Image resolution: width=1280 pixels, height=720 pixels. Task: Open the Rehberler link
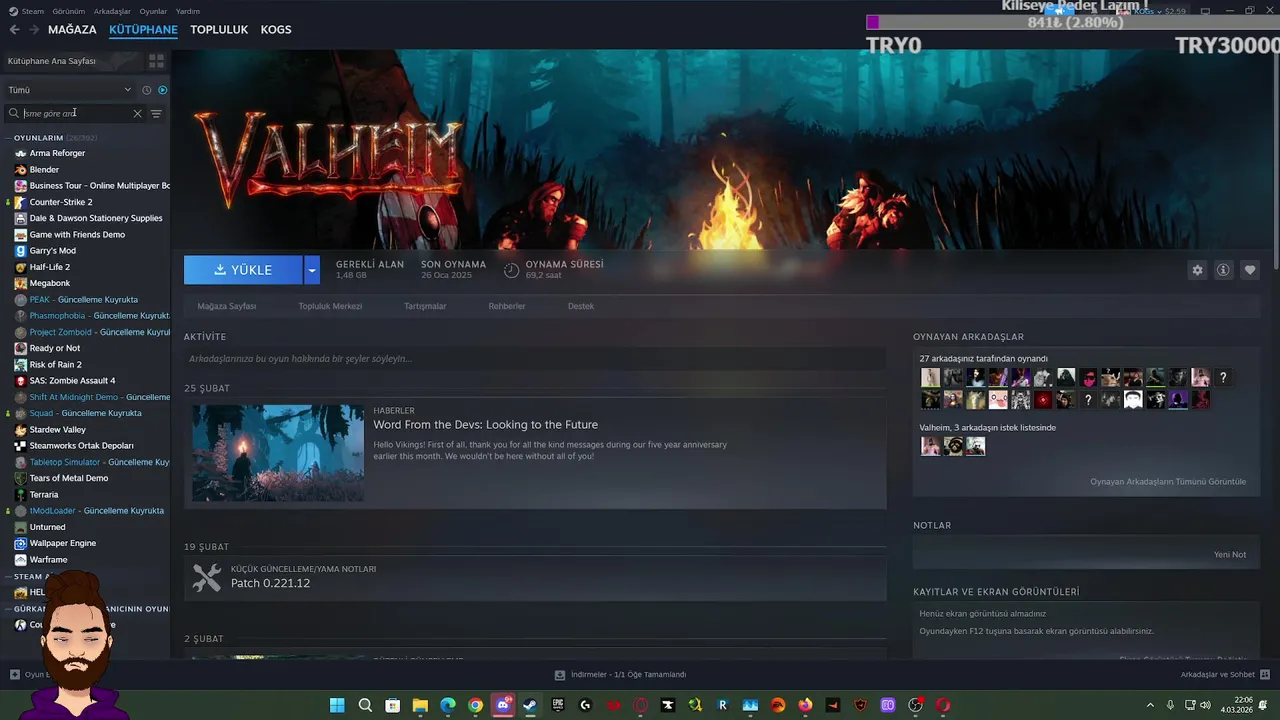507,306
